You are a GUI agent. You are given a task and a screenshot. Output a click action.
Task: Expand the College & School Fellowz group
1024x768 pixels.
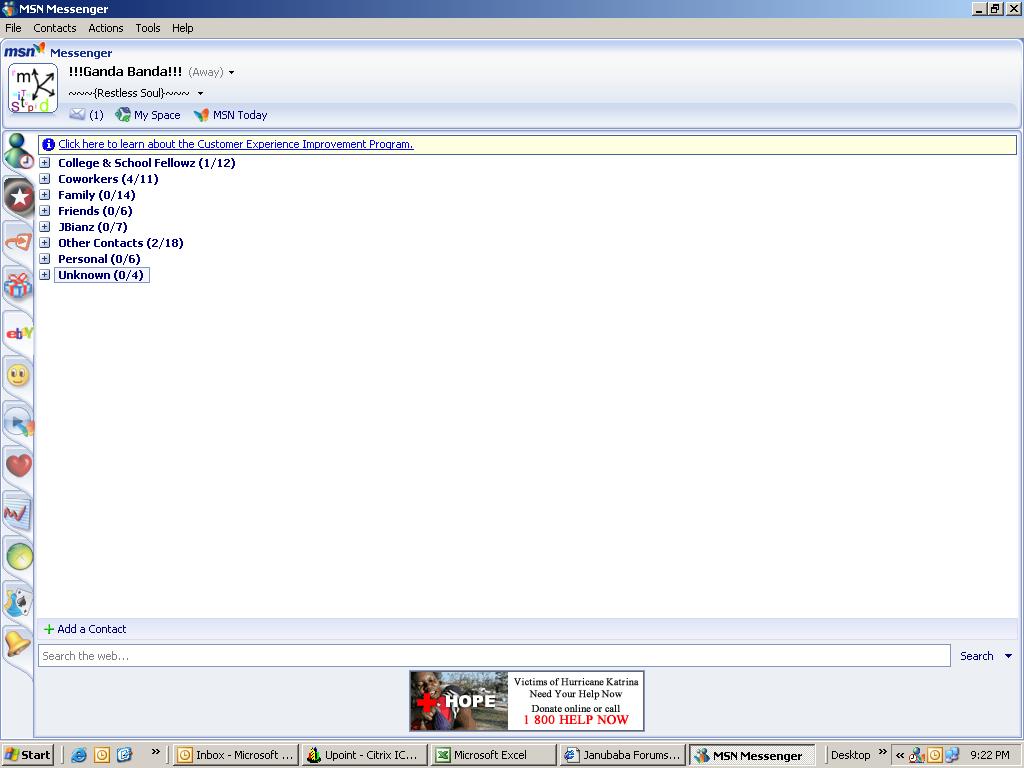point(44,163)
